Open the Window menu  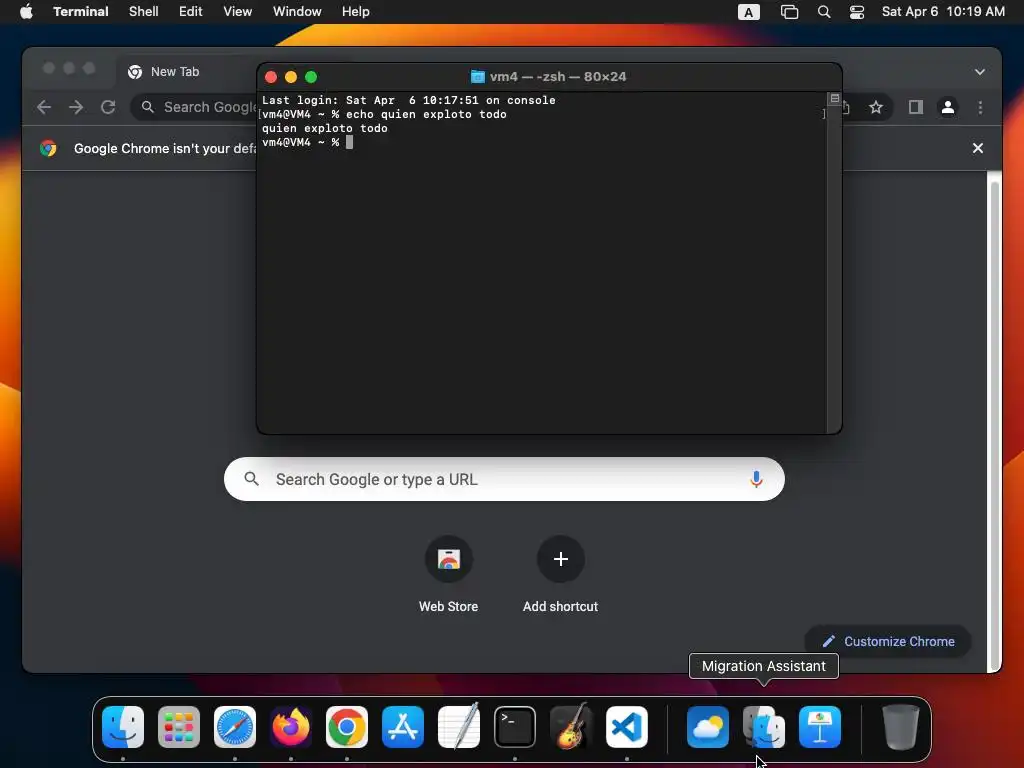click(x=297, y=12)
